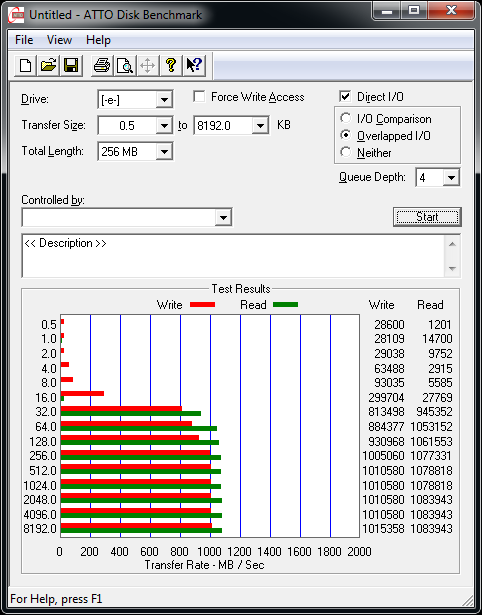Open Print Preview toolbar icon
The image size is (482, 615).
point(125,65)
